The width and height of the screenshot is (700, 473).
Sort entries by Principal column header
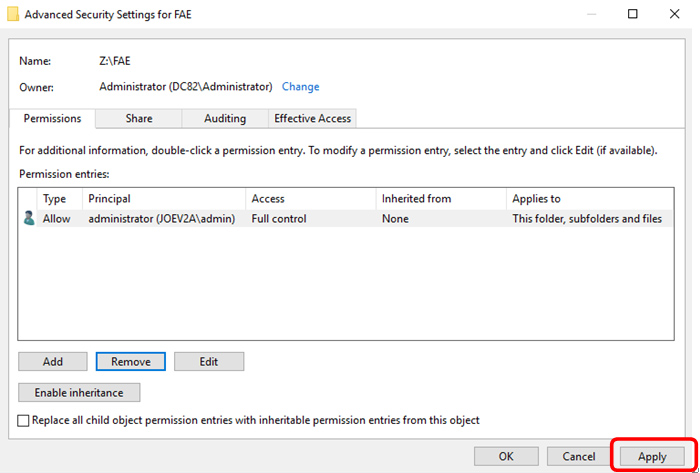(x=162, y=199)
